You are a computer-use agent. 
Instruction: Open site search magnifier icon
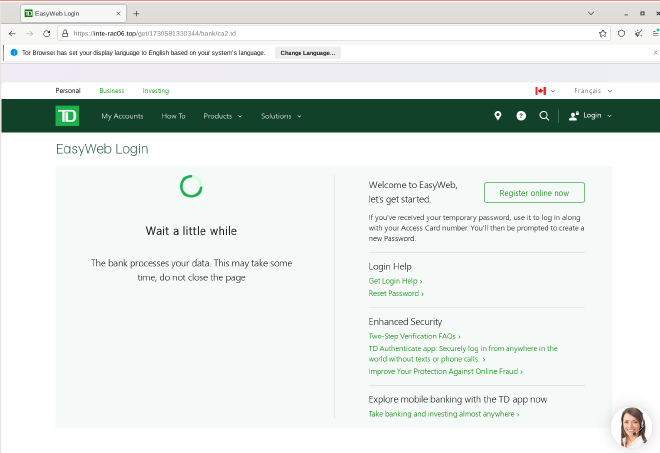pyautogui.click(x=544, y=116)
